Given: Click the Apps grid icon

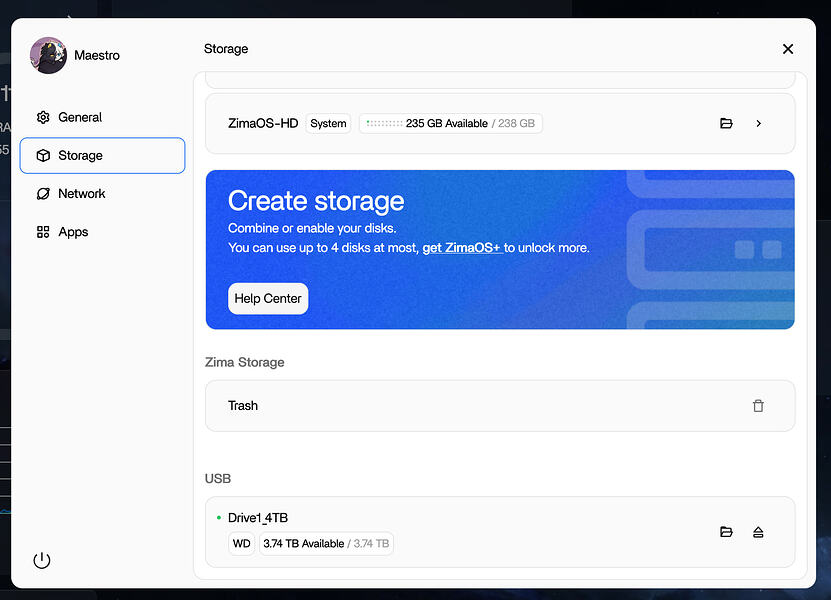Looking at the screenshot, I should [43, 232].
